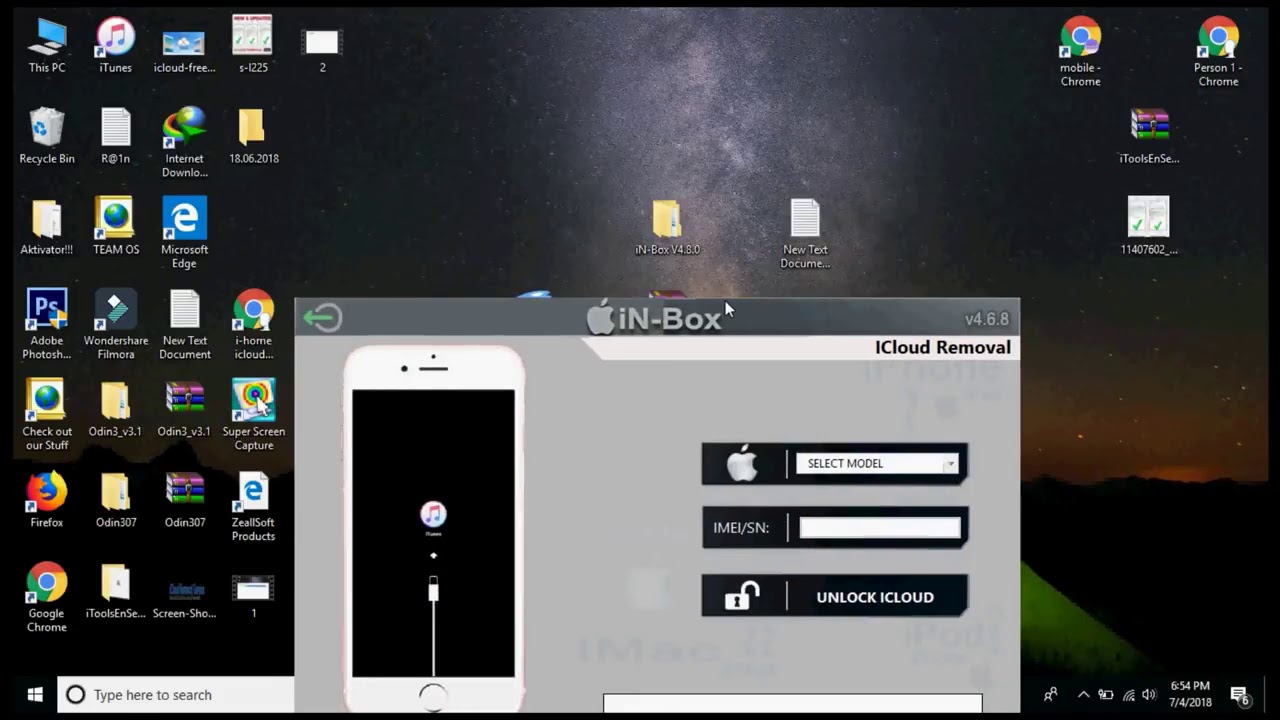Viewport: 1280px width, 720px height.
Task: Click the padlock icon beside UNLOCK ICLOUD
Action: point(742,596)
